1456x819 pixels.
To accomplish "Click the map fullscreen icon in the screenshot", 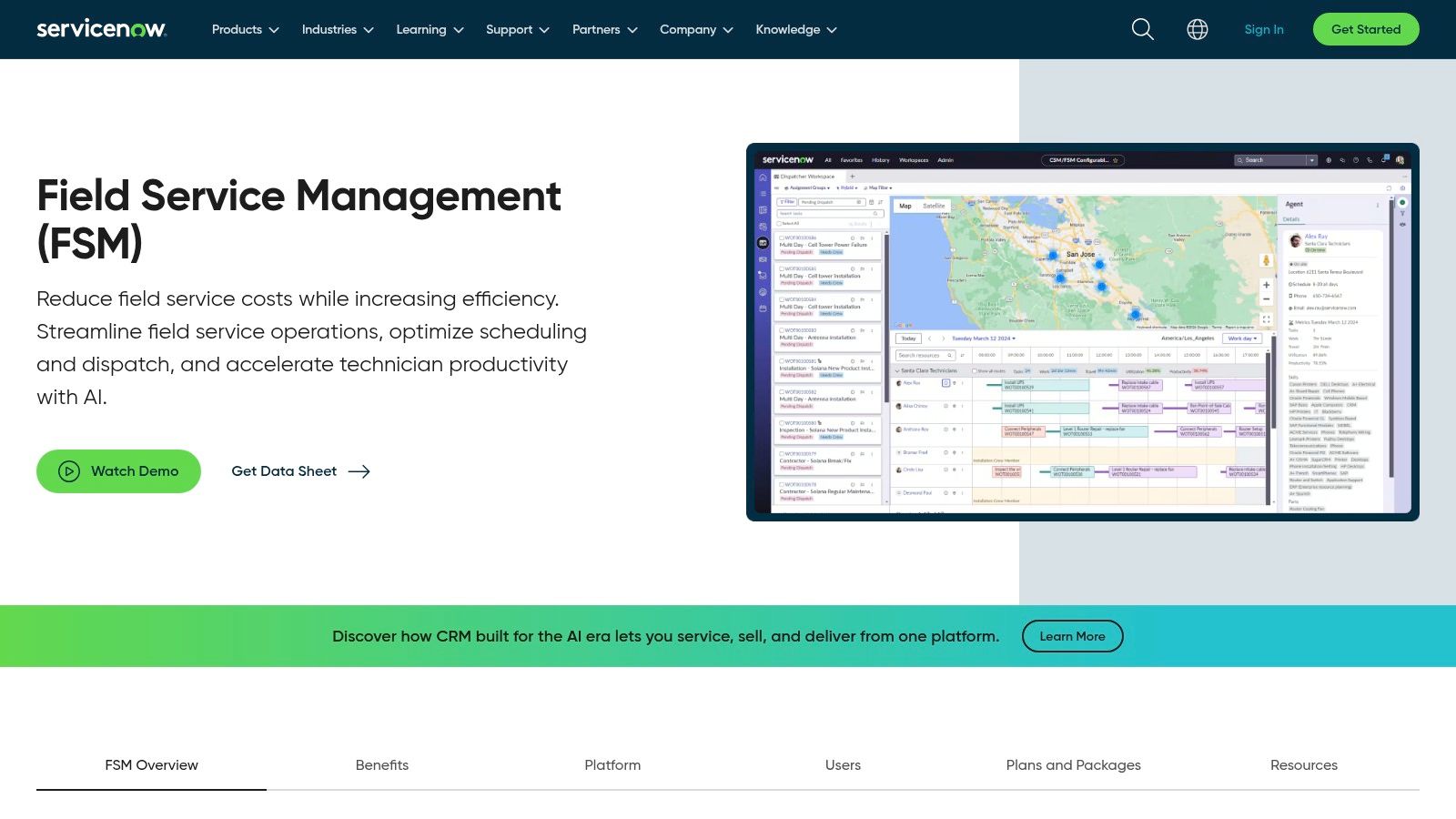I will [1266, 319].
